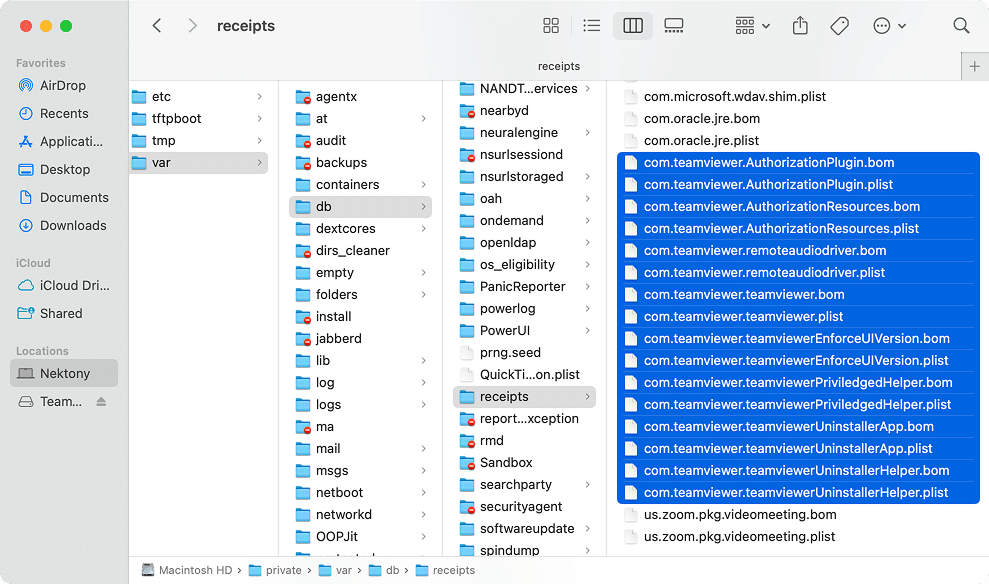Add a new tab with plus button
The height and width of the screenshot is (584, 989).
click(x=974, y=66)
